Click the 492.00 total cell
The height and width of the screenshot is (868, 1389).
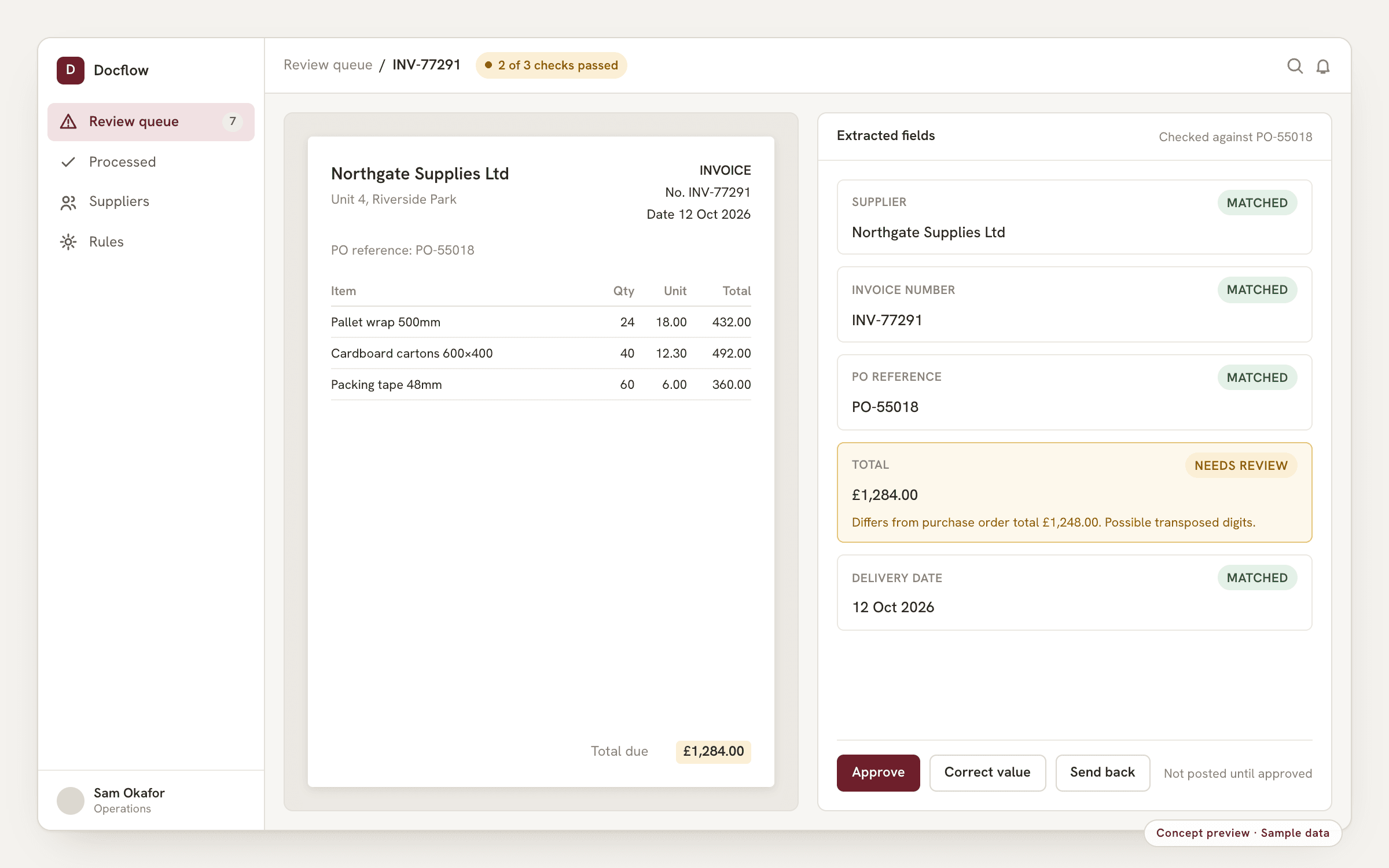[x=731, y=354]
